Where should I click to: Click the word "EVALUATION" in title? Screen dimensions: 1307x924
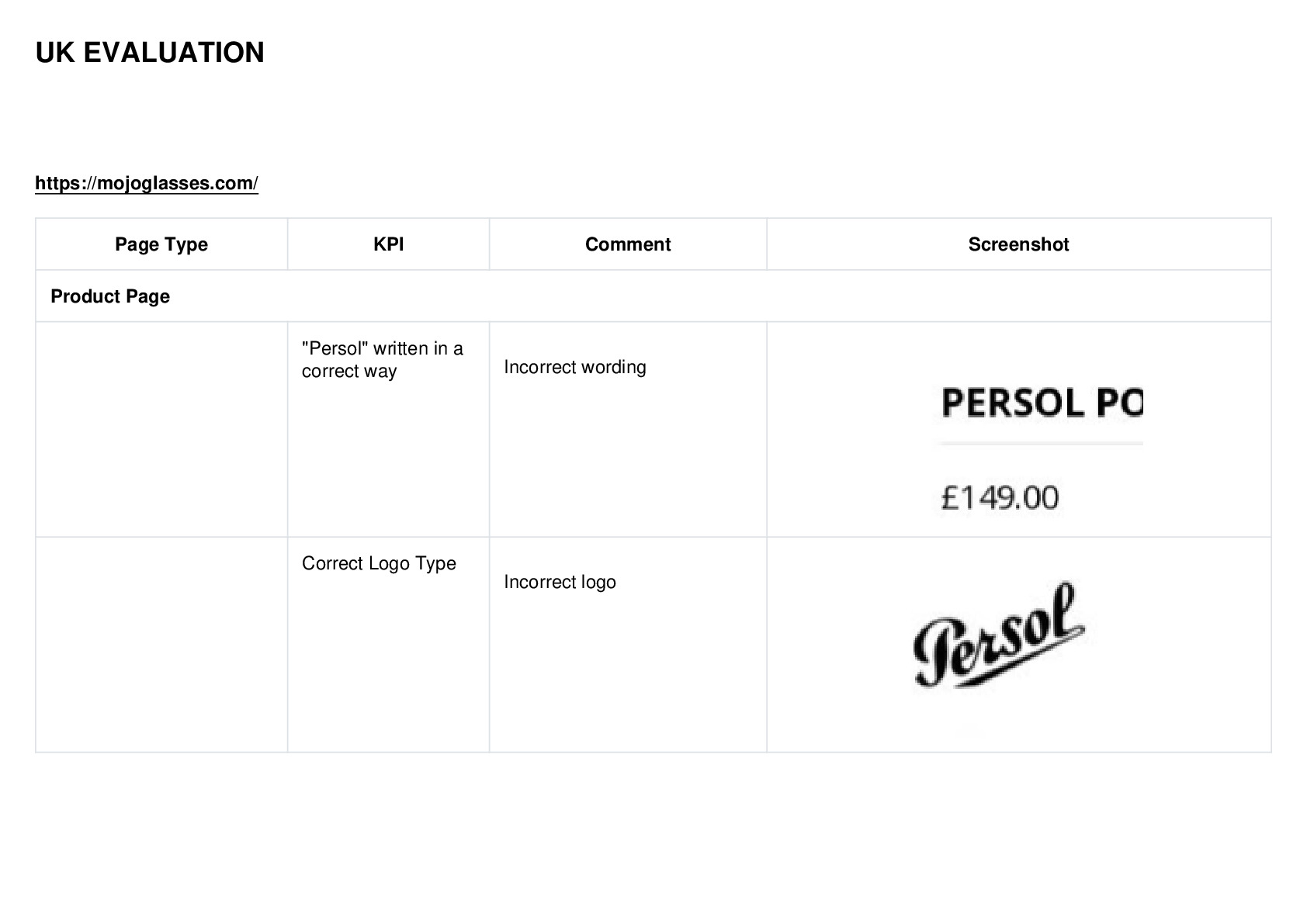click(174, 53)
